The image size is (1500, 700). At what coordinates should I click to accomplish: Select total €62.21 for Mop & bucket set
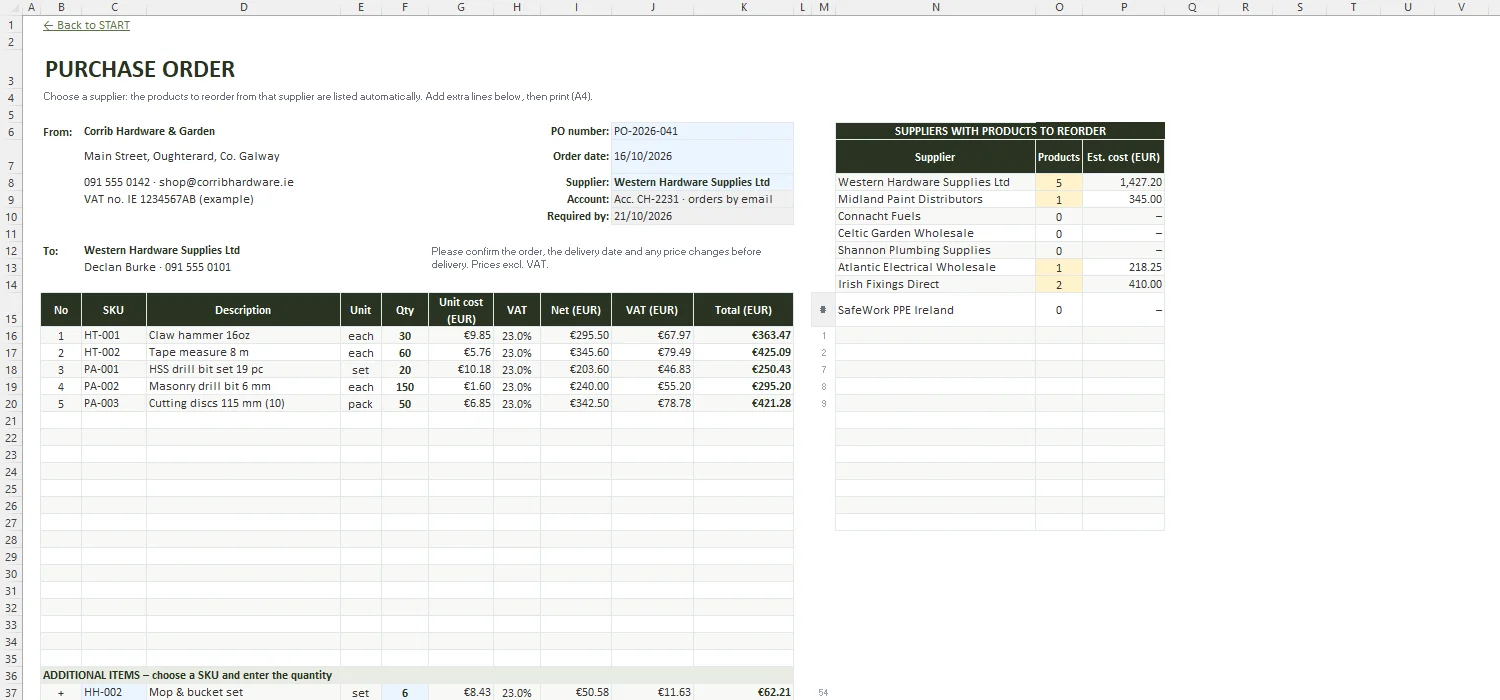(743, 692)
